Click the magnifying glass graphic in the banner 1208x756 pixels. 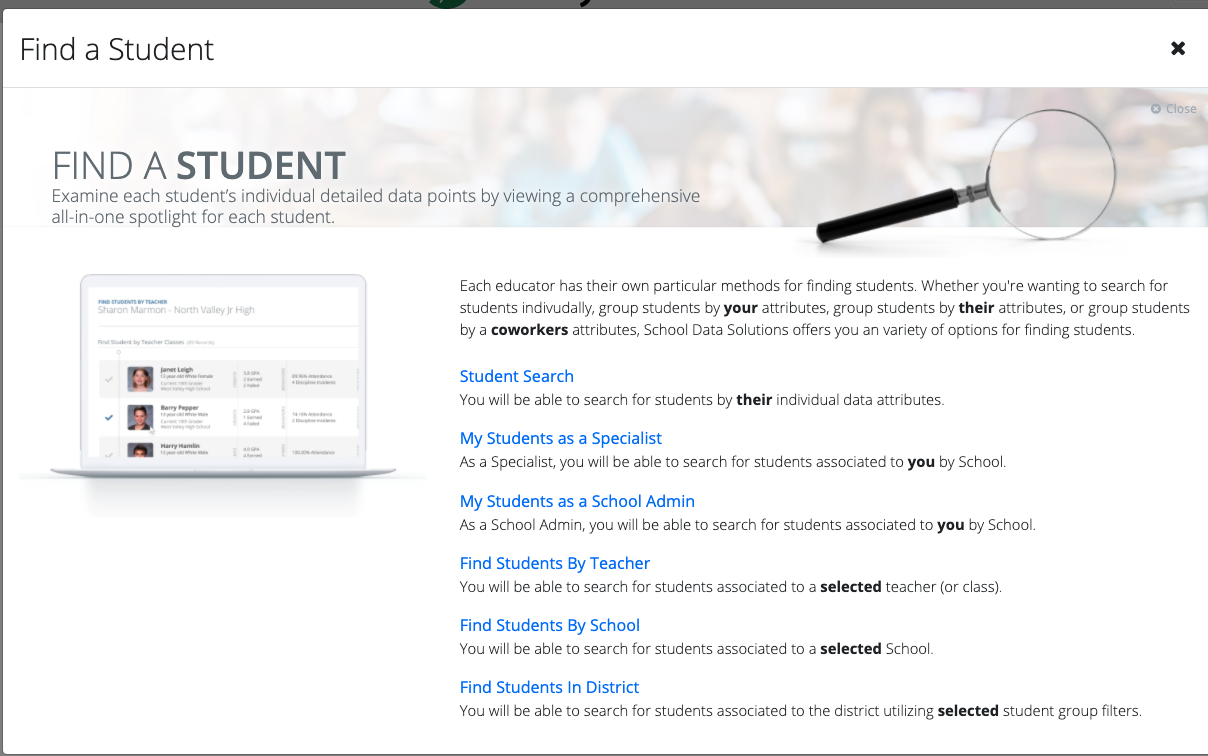tap(1050, 173)
